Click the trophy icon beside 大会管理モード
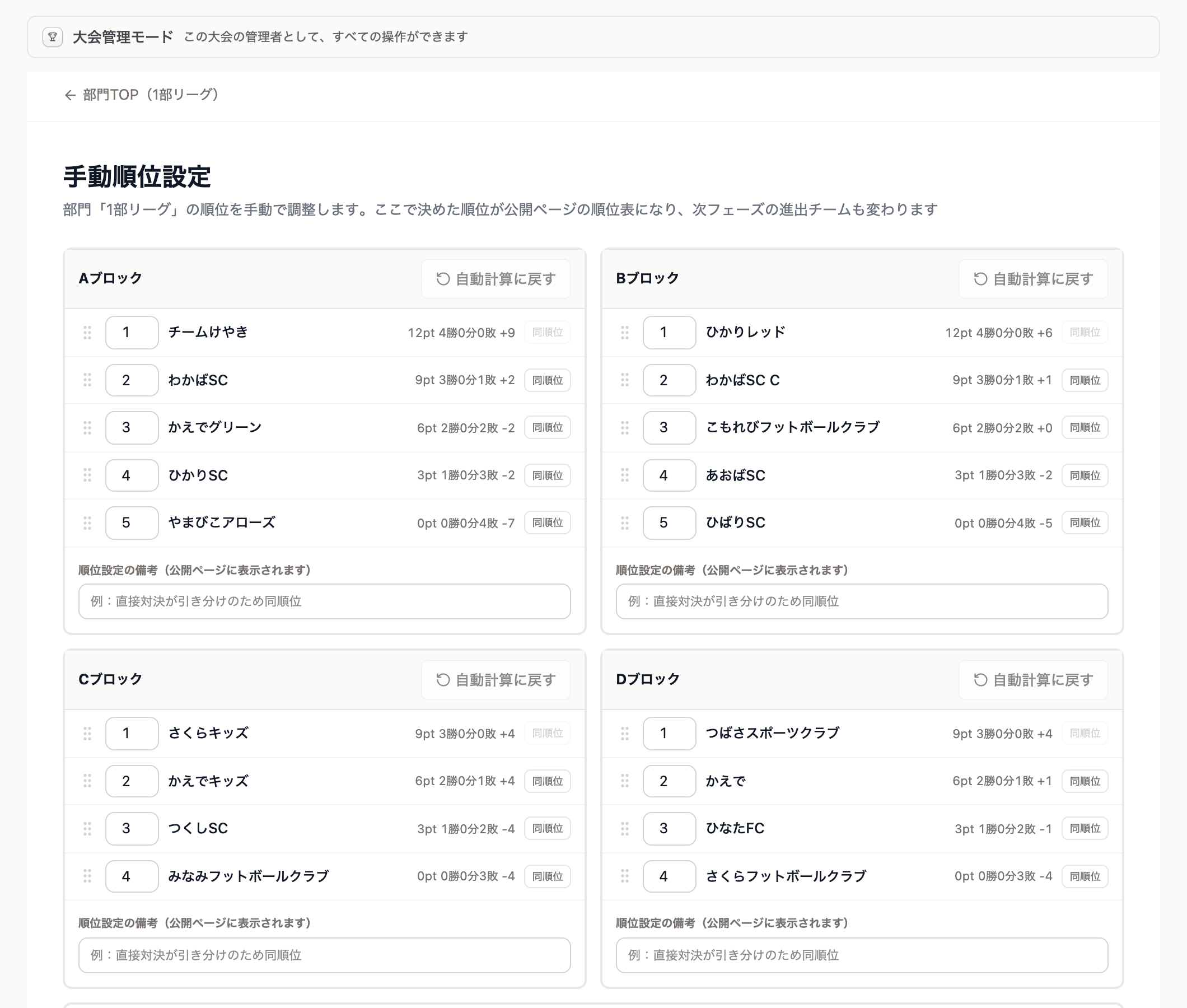 click(53, 37)
